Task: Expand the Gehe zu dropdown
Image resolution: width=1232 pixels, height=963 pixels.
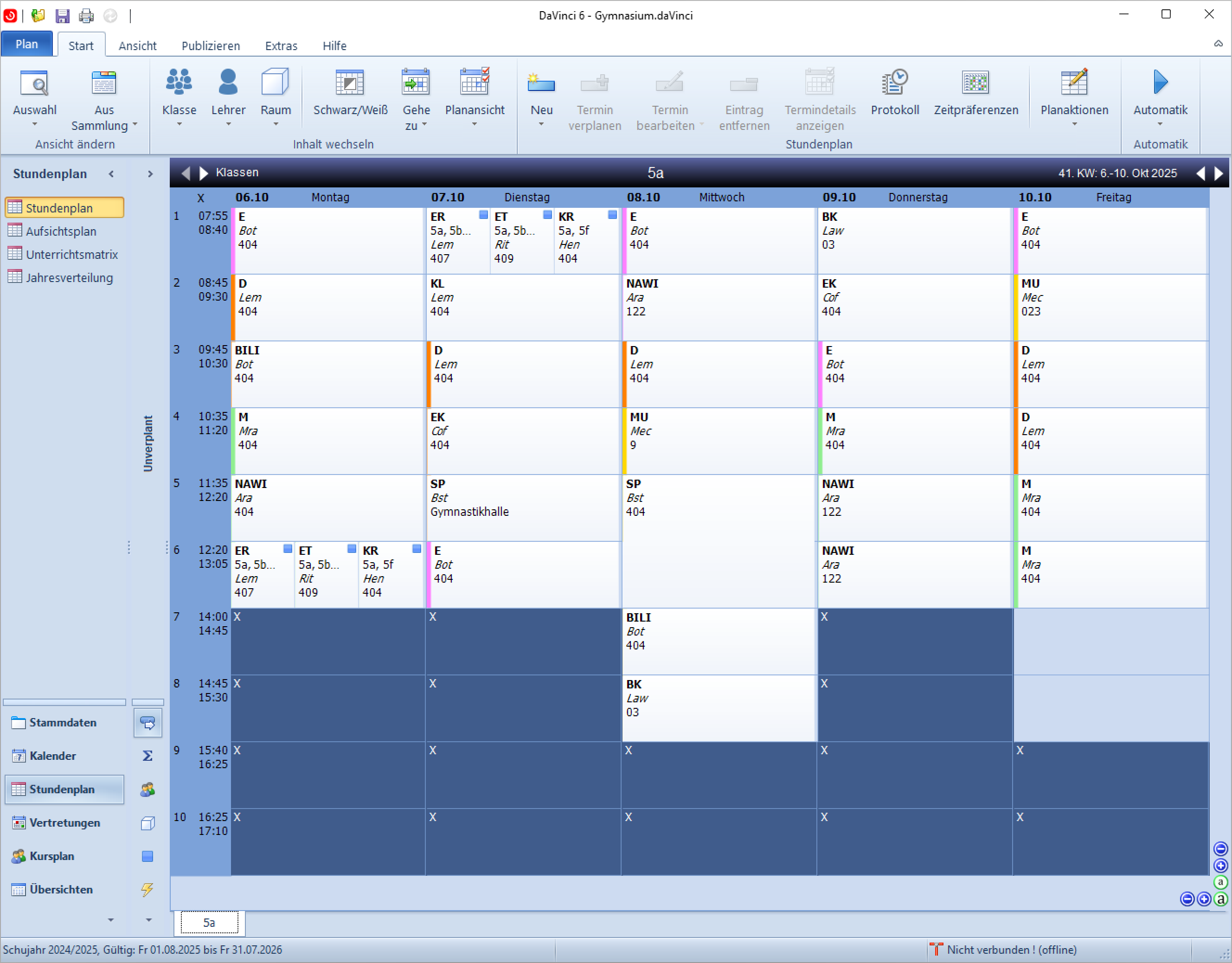Action: [x=424, y=125]
